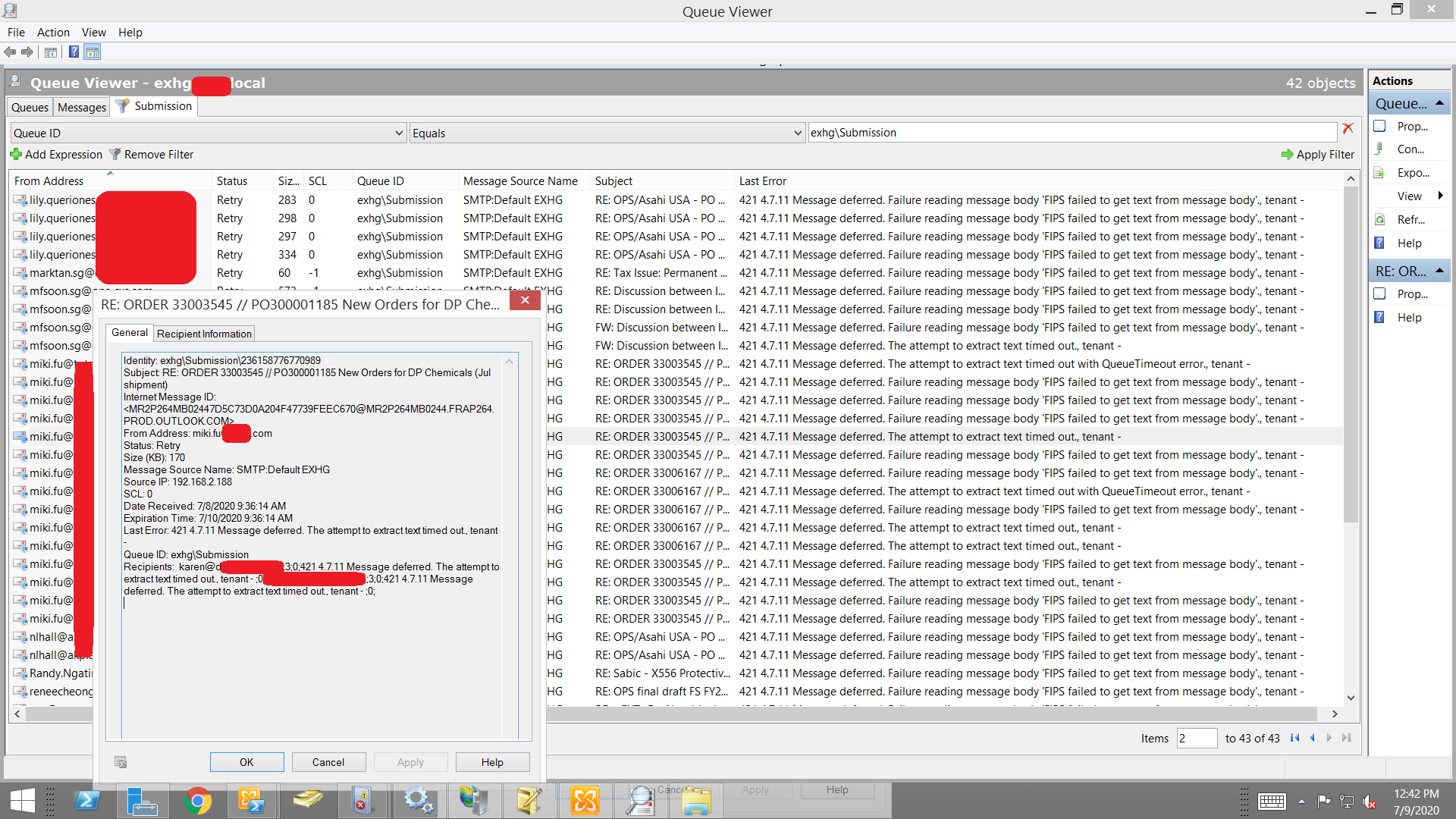Switch to the Queues tab
1456x819 pixels.
[30, 108]
